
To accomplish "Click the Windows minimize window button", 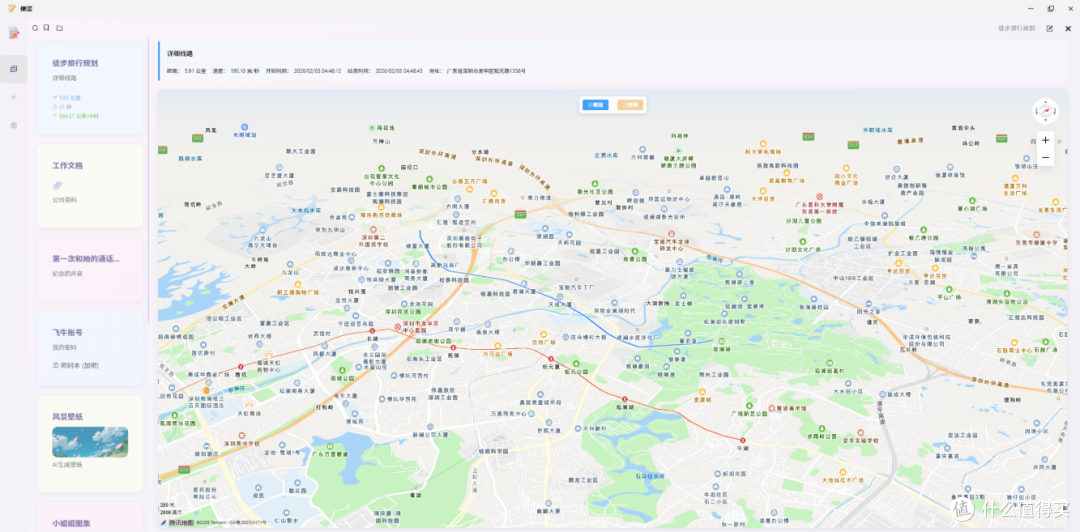I will point(1030,8).
